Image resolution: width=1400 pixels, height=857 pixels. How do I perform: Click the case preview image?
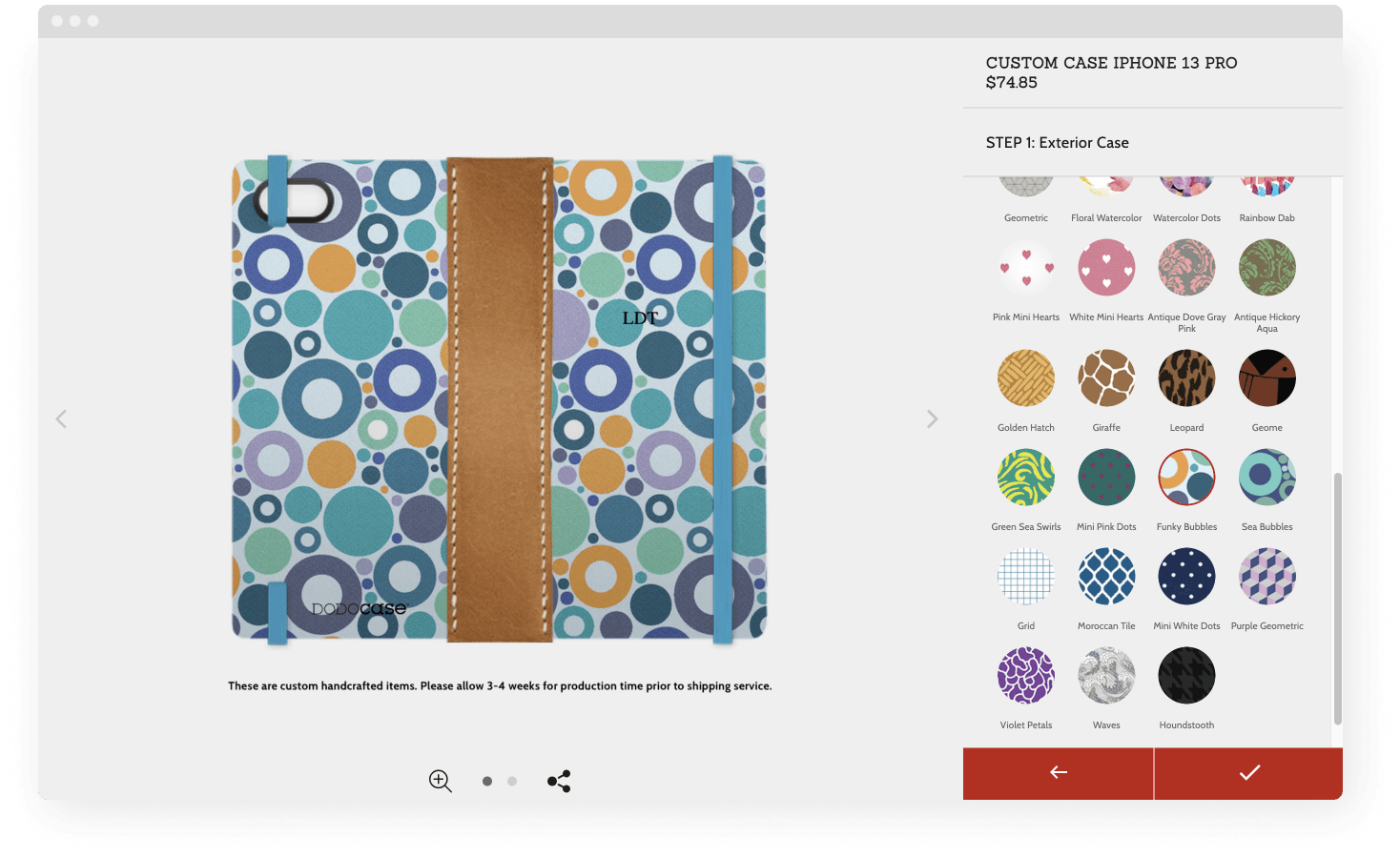pos(500,400)
